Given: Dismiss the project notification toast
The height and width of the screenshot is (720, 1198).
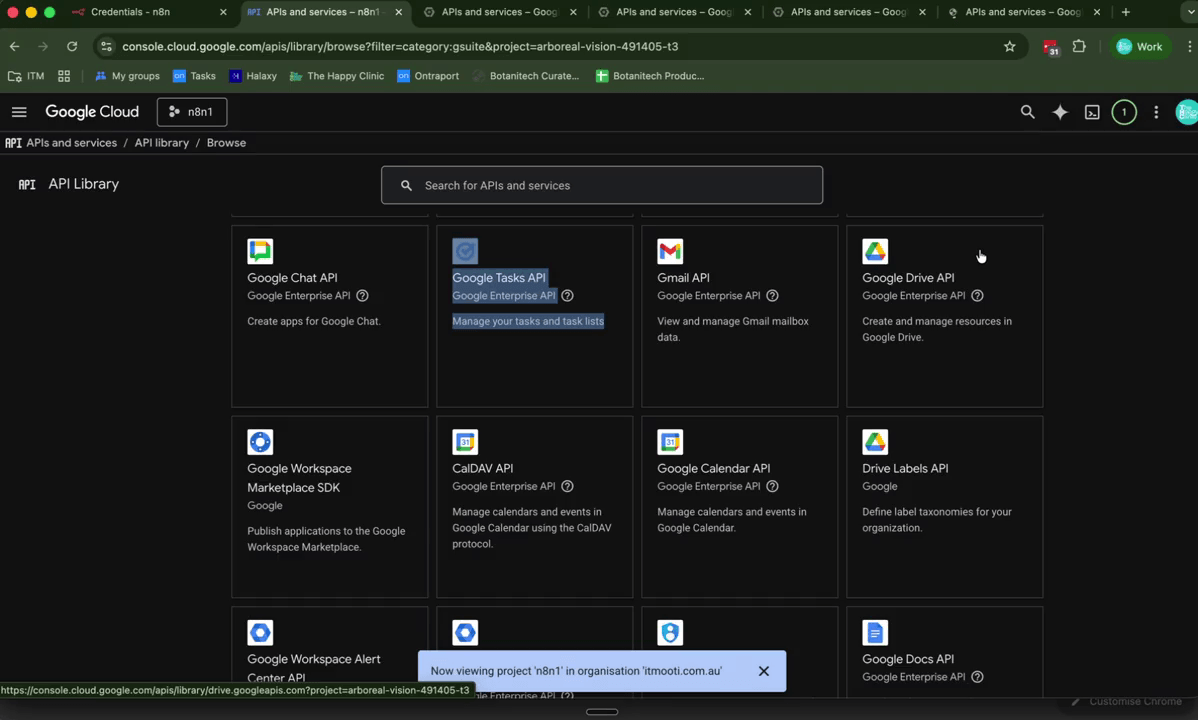Looking at the screenshot, I should [763, 671].
